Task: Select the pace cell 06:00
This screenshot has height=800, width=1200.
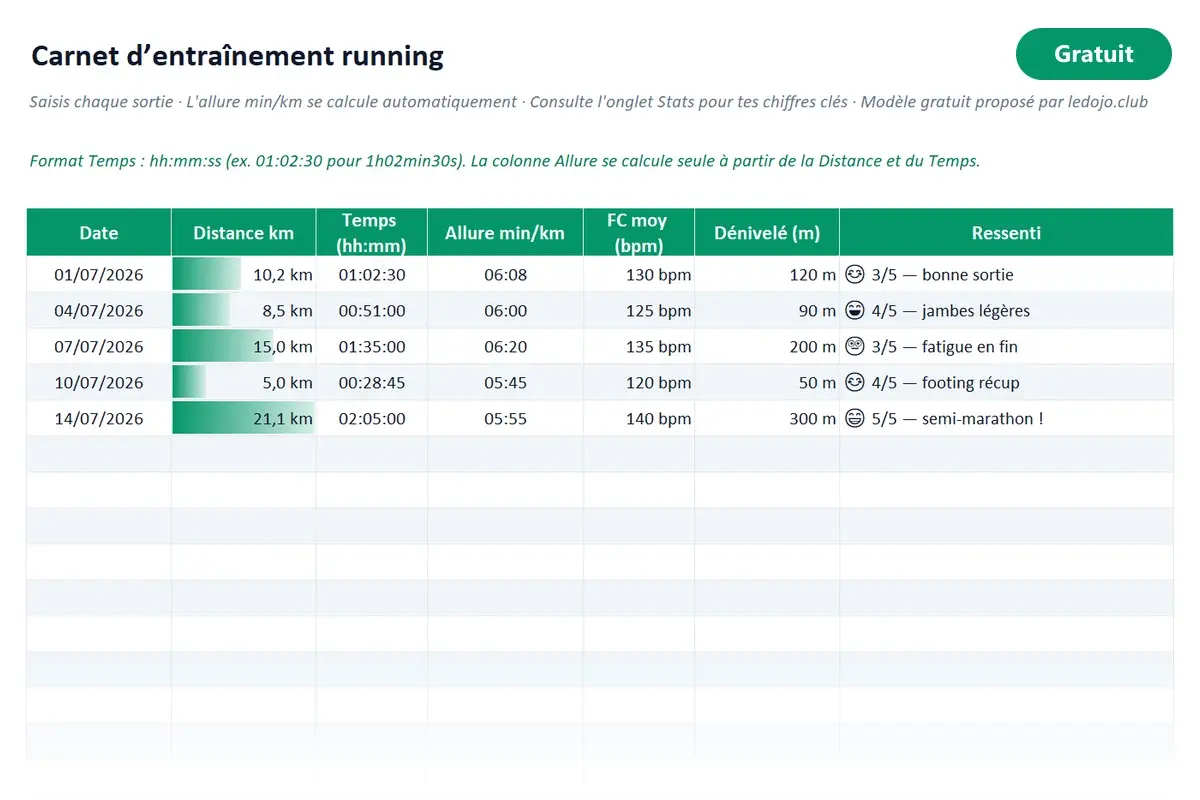Action: (x=505, y=311)
